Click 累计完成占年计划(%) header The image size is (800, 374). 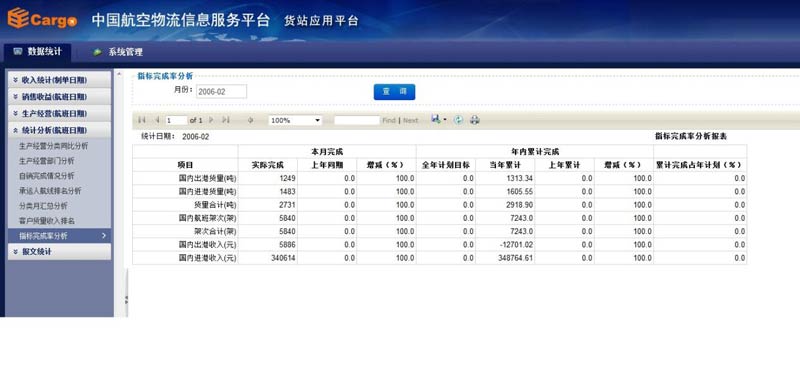click(700, 165)
